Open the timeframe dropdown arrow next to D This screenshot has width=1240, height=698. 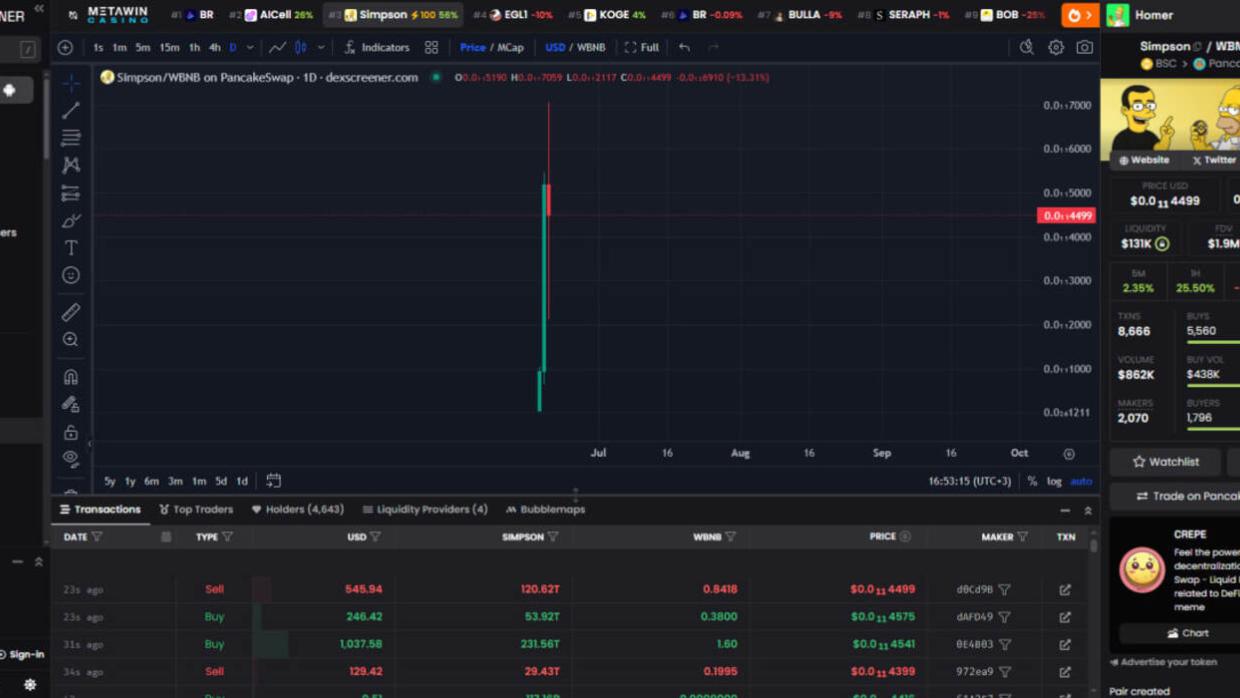tap(250, 47)
